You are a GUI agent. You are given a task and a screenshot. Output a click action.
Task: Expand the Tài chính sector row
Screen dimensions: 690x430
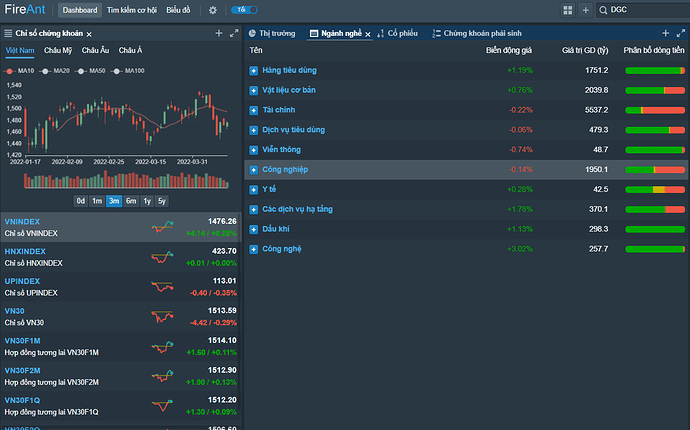tap(254, 110)
